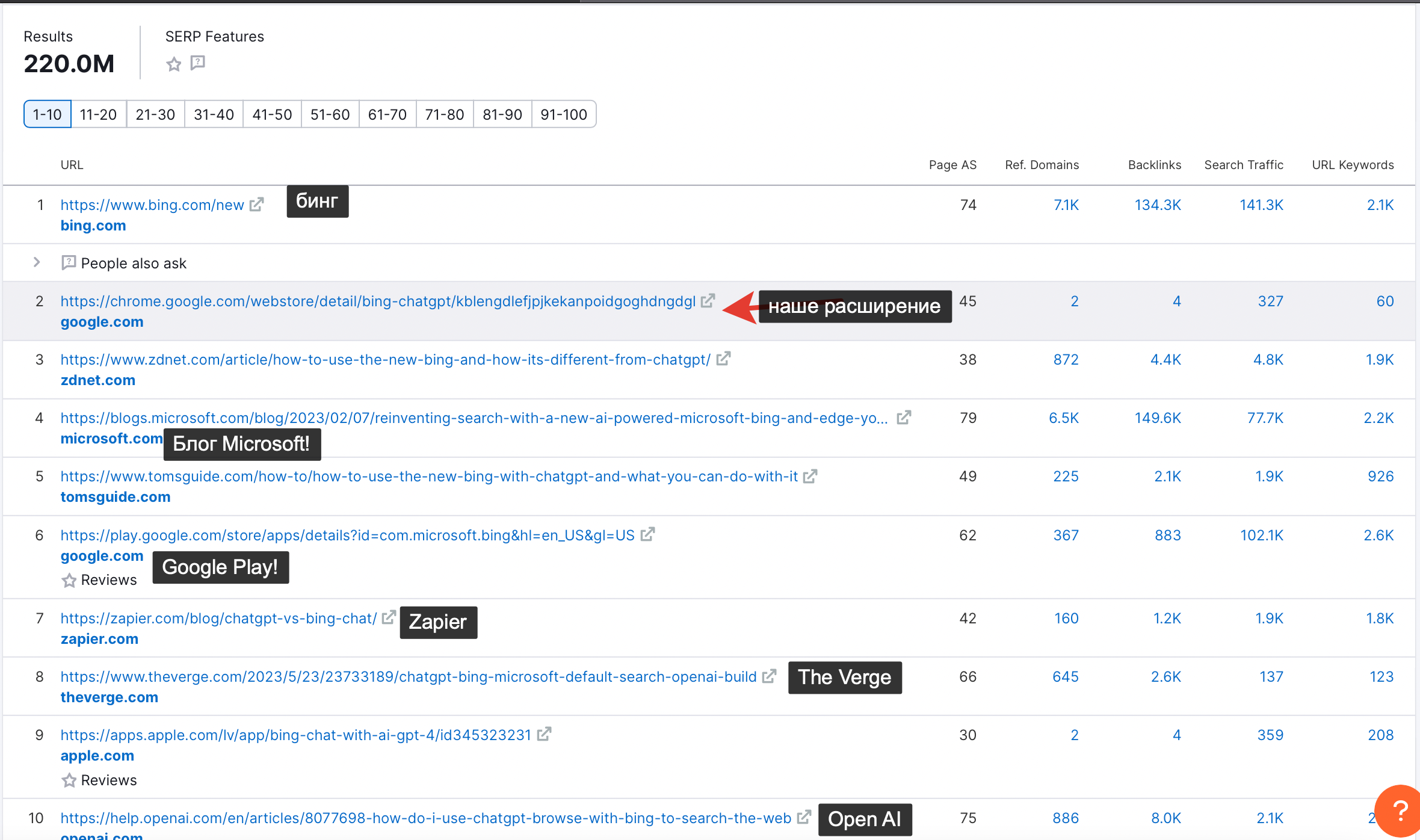
Task: Select the 51-60 results range
Action: tap(330, 114)
